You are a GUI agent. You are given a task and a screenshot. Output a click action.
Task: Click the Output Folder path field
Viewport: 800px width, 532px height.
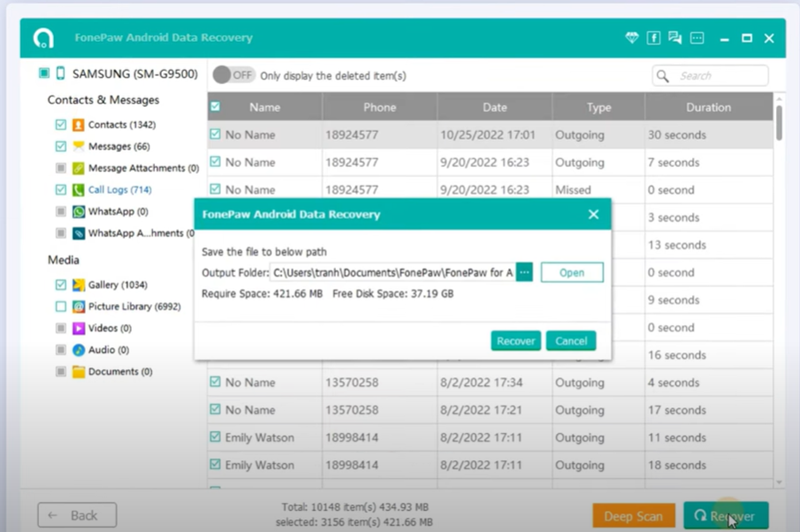coord(393,272)
